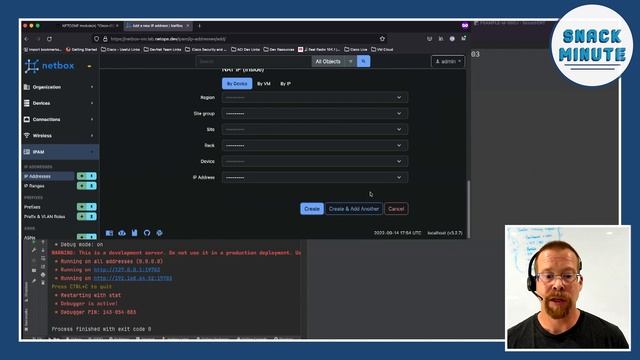Open the Device dropdown
This screenshot has width=640, height=360.
point(315,161)
